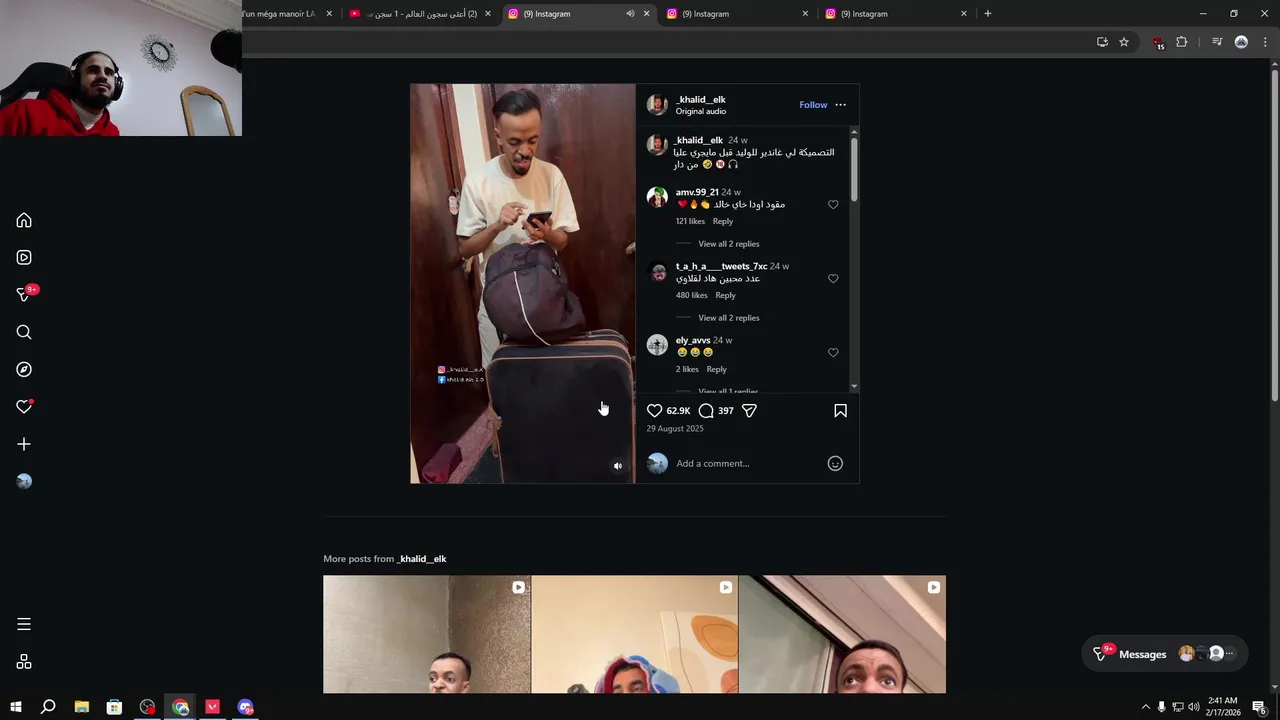Open amv.99_21 username link
1280x720 pixels.
coord(697,192)
